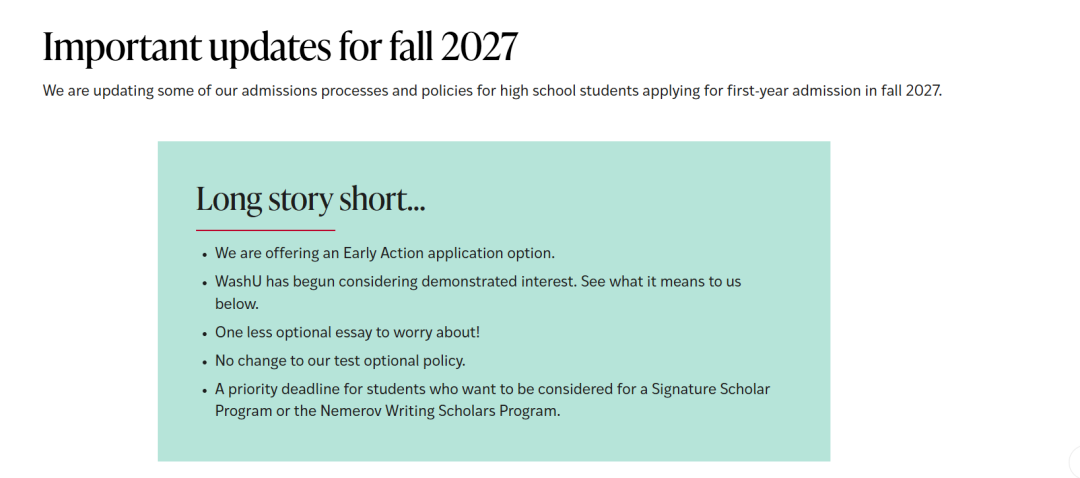
Task: Click the intro paragraph about admissions processes
Action: pyautogui.click(x=492, y=91)
